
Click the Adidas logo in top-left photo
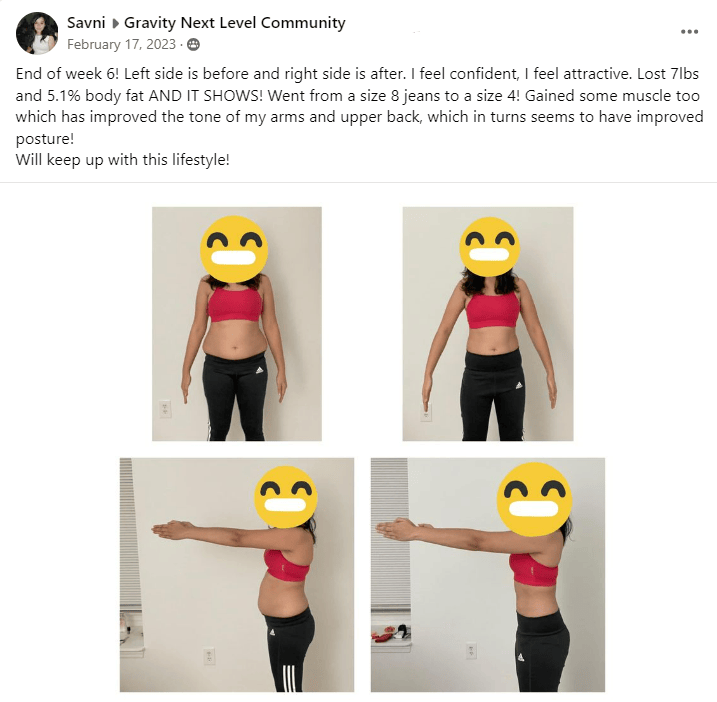pos(260,370)
